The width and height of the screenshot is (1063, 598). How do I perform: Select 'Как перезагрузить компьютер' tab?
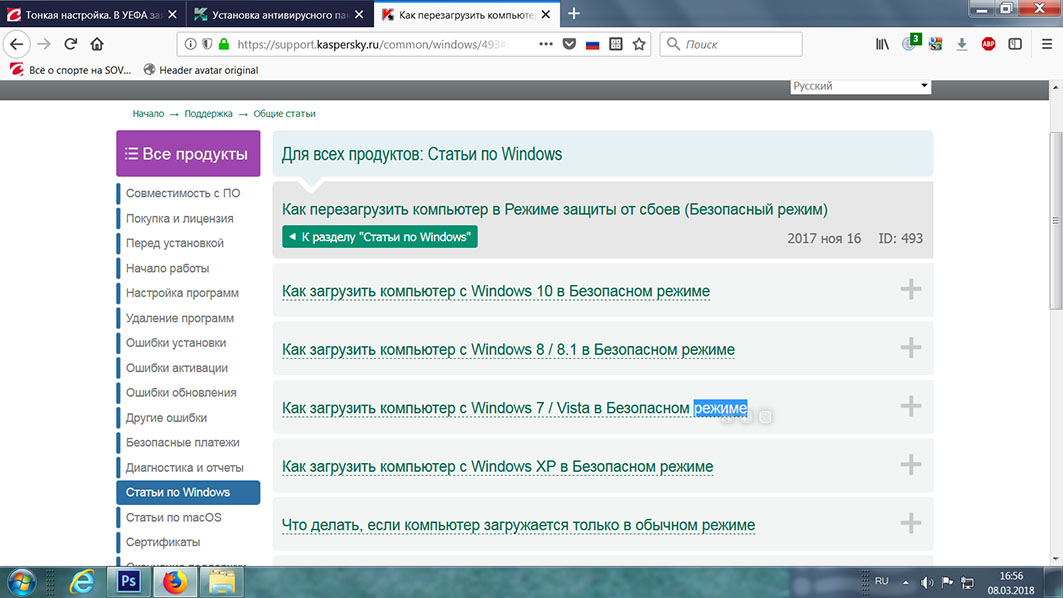tap(467, 14)
